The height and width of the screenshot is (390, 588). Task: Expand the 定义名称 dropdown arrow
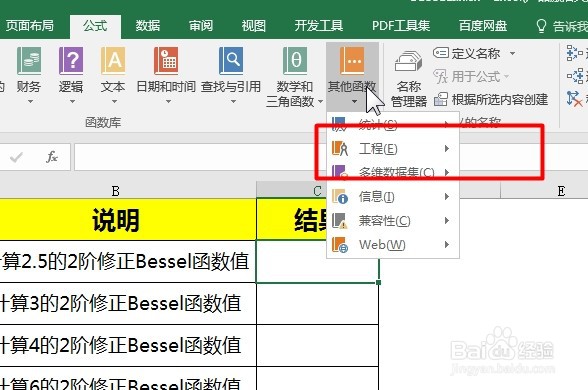[512, 53]
